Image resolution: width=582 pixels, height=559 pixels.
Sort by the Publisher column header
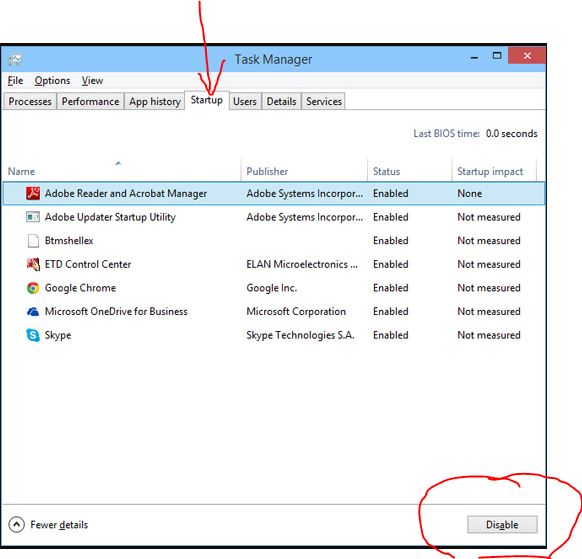tap(304, 171)
